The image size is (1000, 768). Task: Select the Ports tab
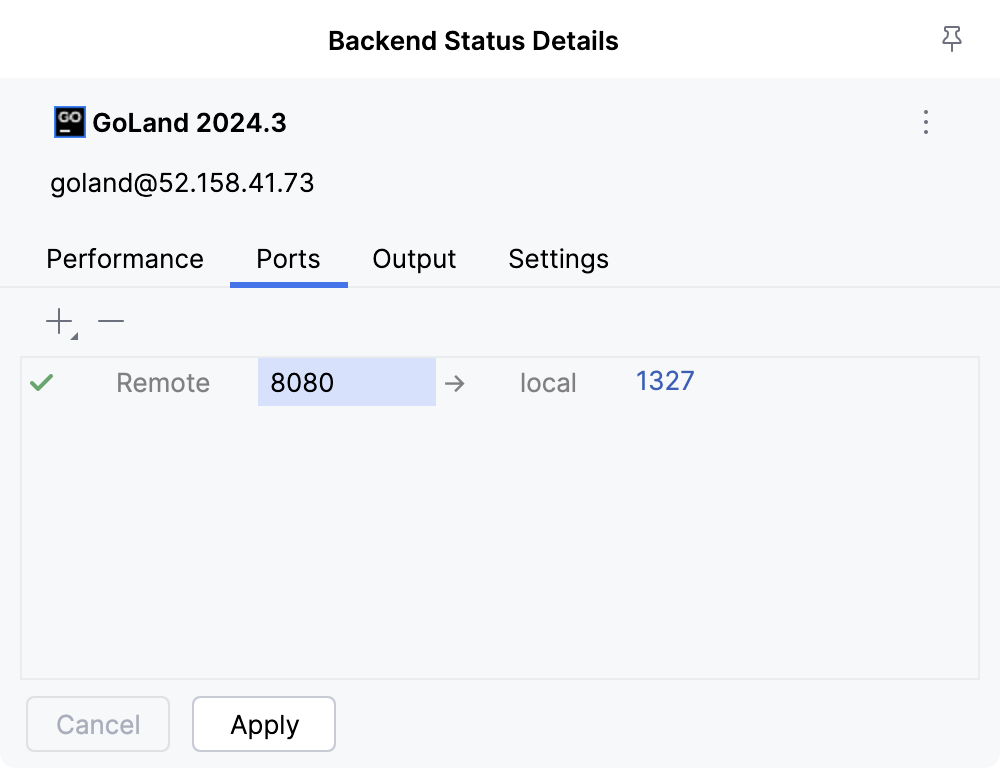(x=288, y=259)
